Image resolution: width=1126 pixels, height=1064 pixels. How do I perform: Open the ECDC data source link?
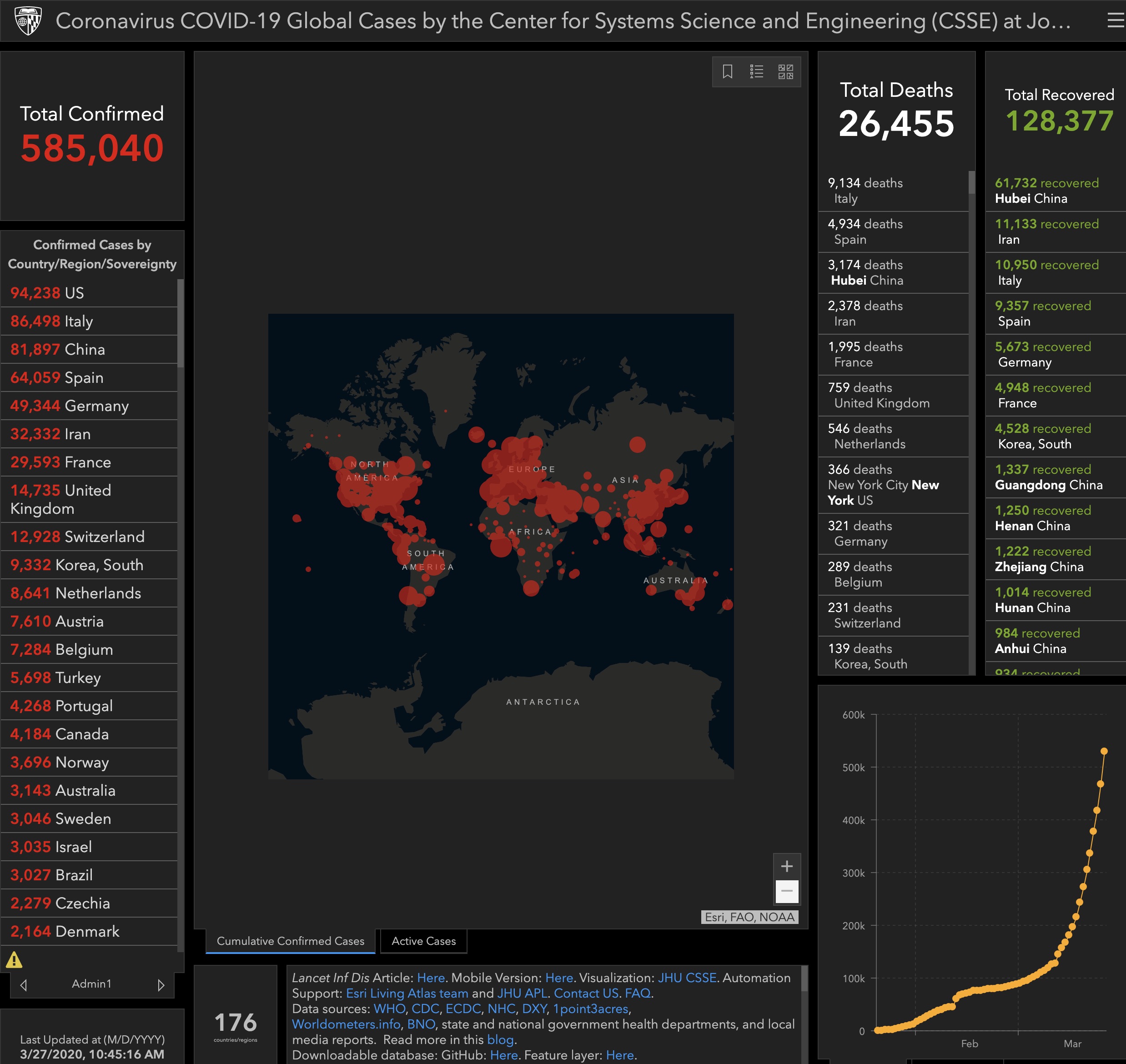click(x=463, y=1009)
